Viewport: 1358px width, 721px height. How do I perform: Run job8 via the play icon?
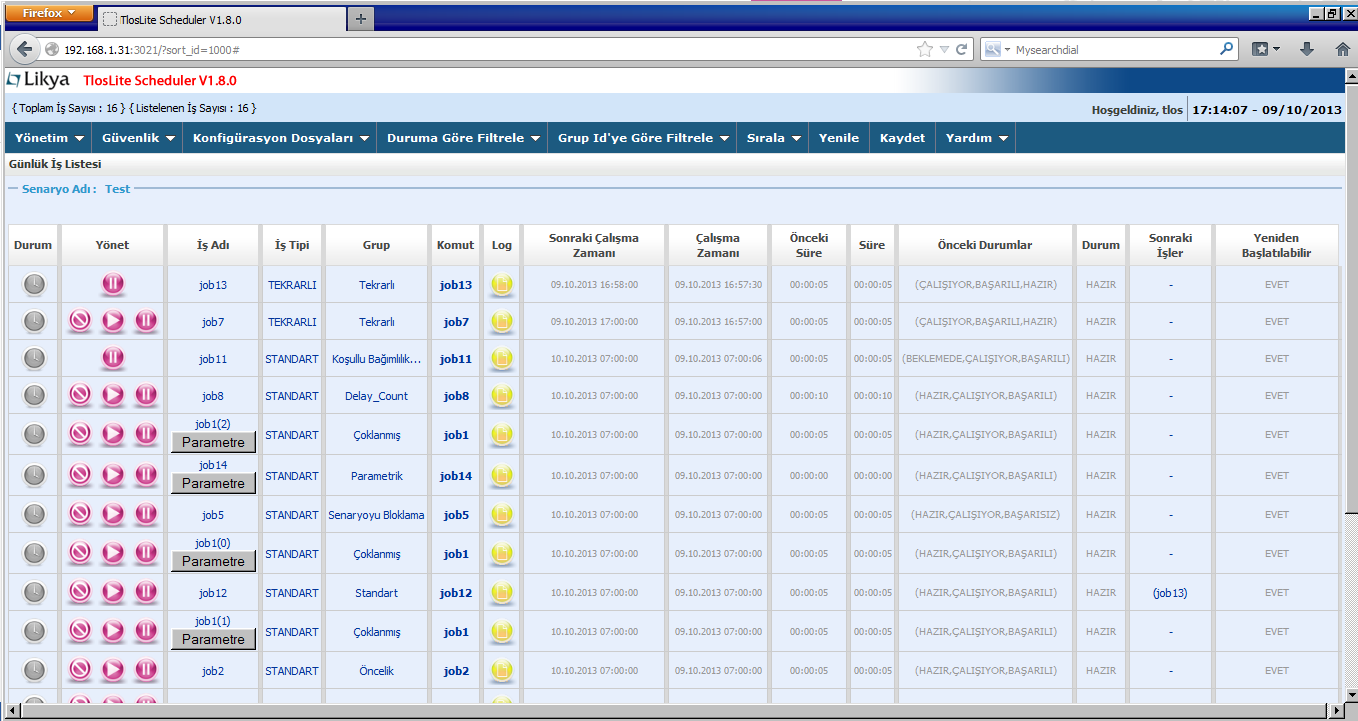tap(113, 396)
